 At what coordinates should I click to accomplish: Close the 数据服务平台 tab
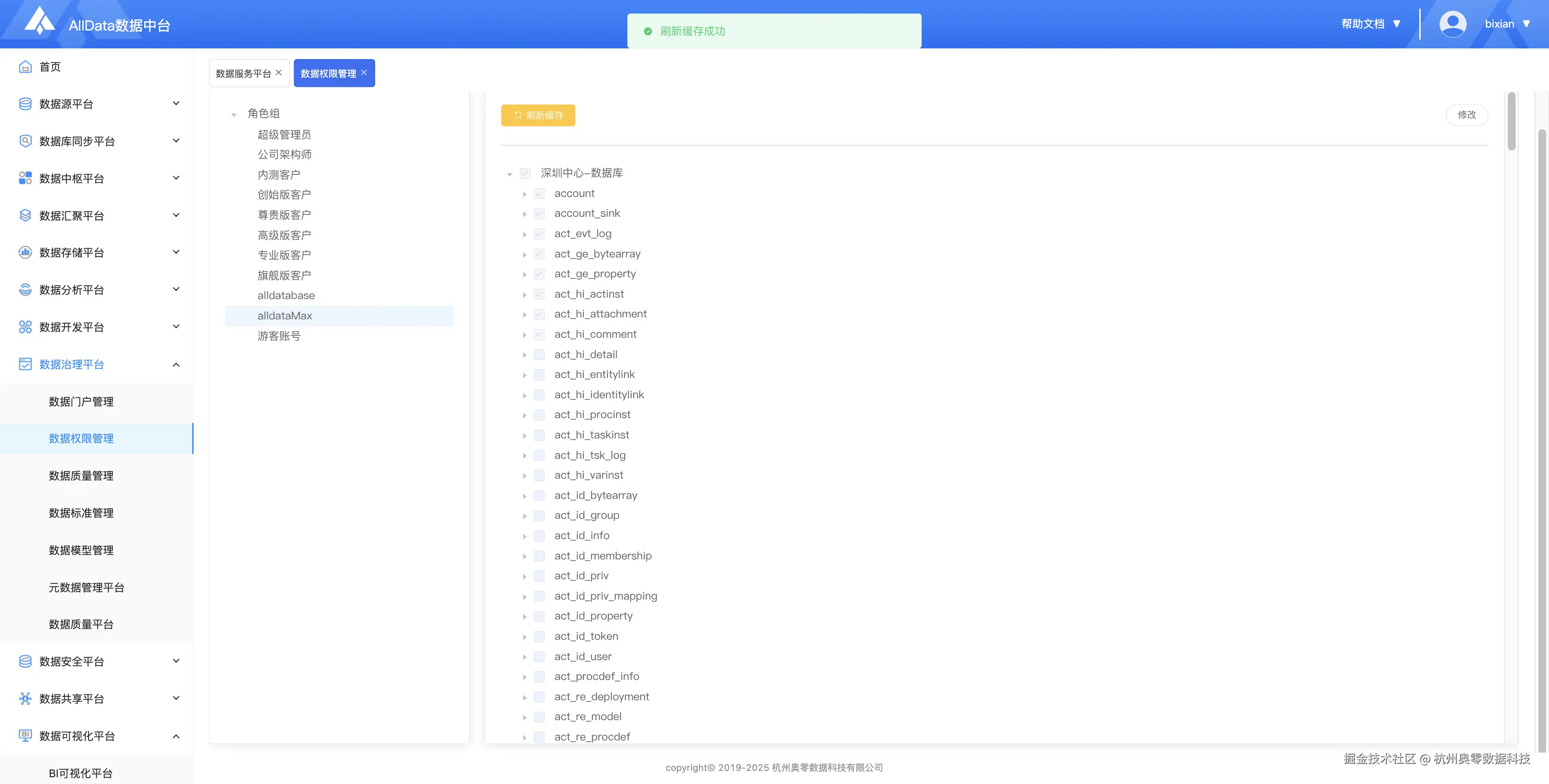(278, 73)
